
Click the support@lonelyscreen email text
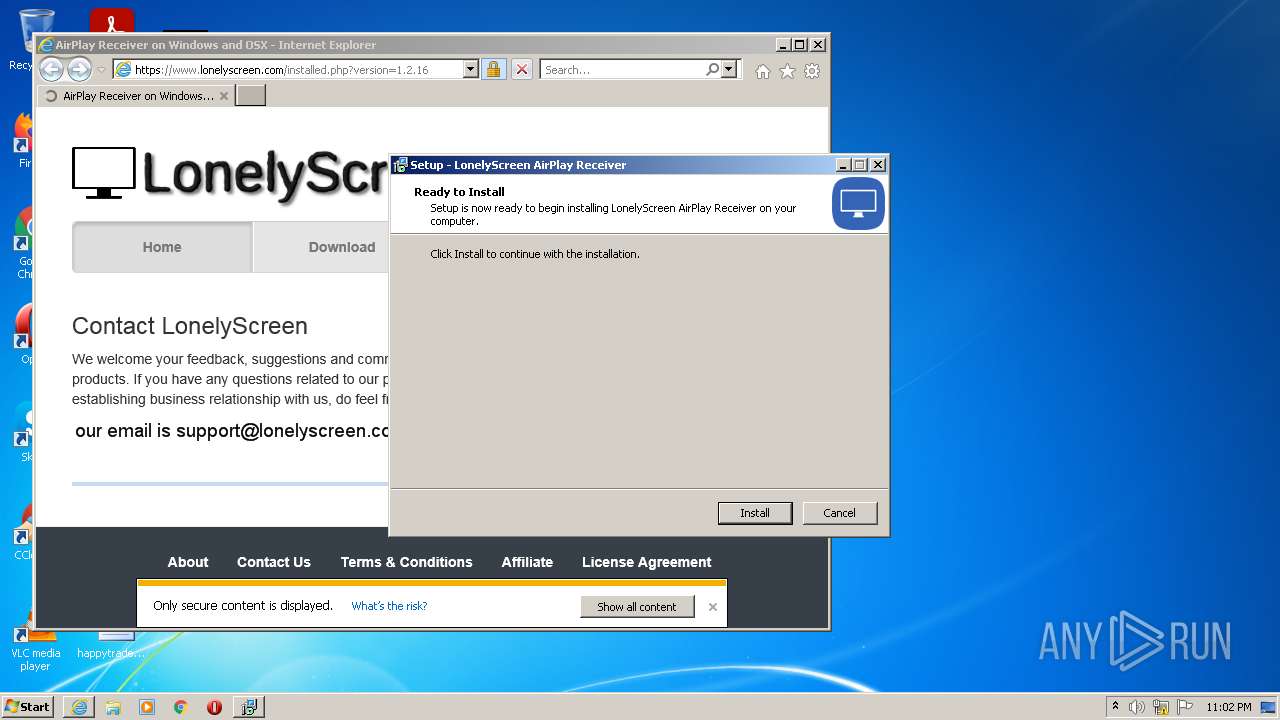pyautogui.click(x=232, y=431)
